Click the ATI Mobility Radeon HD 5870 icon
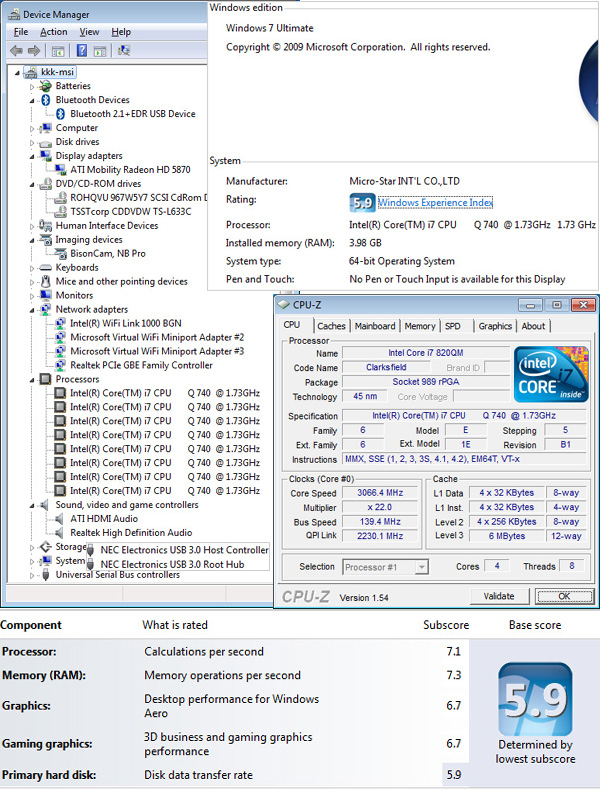 60,170
